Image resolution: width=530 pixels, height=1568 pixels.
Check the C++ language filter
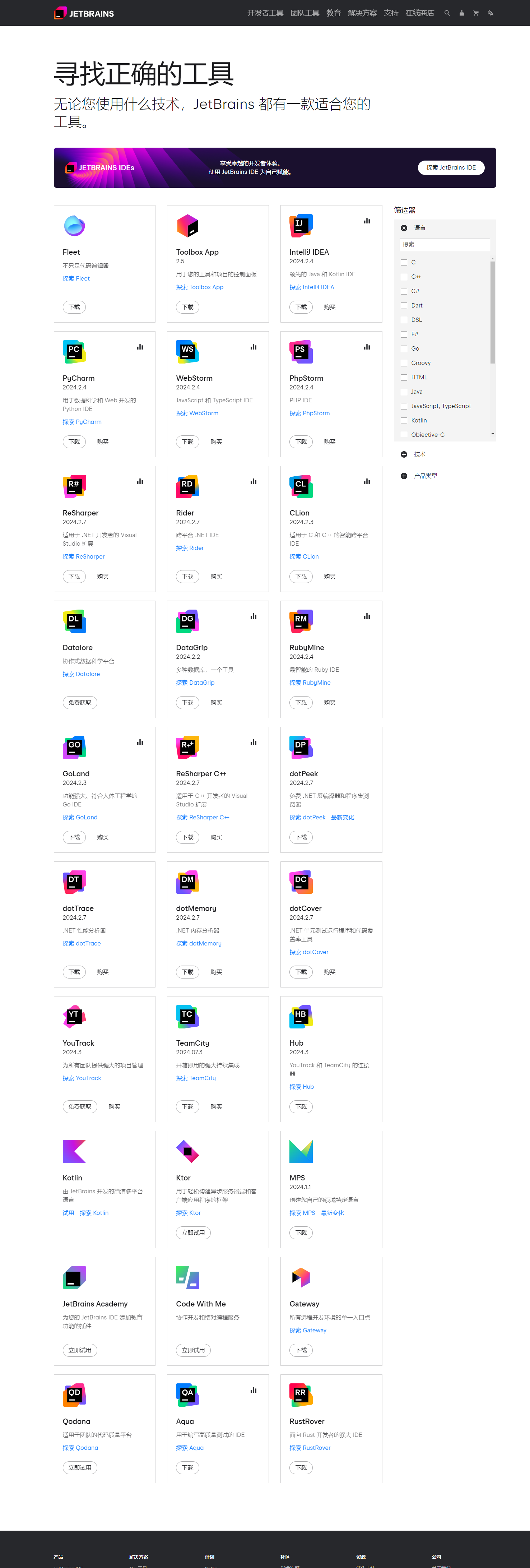(x=404, y=277)
